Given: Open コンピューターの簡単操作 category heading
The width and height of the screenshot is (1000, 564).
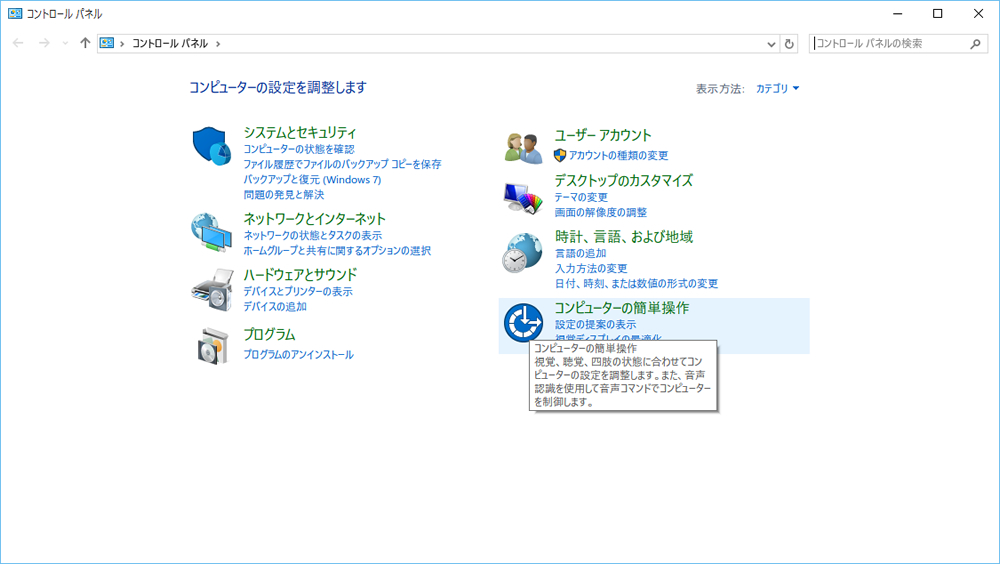Looking at the screenshot, I should tap(622, 308).
